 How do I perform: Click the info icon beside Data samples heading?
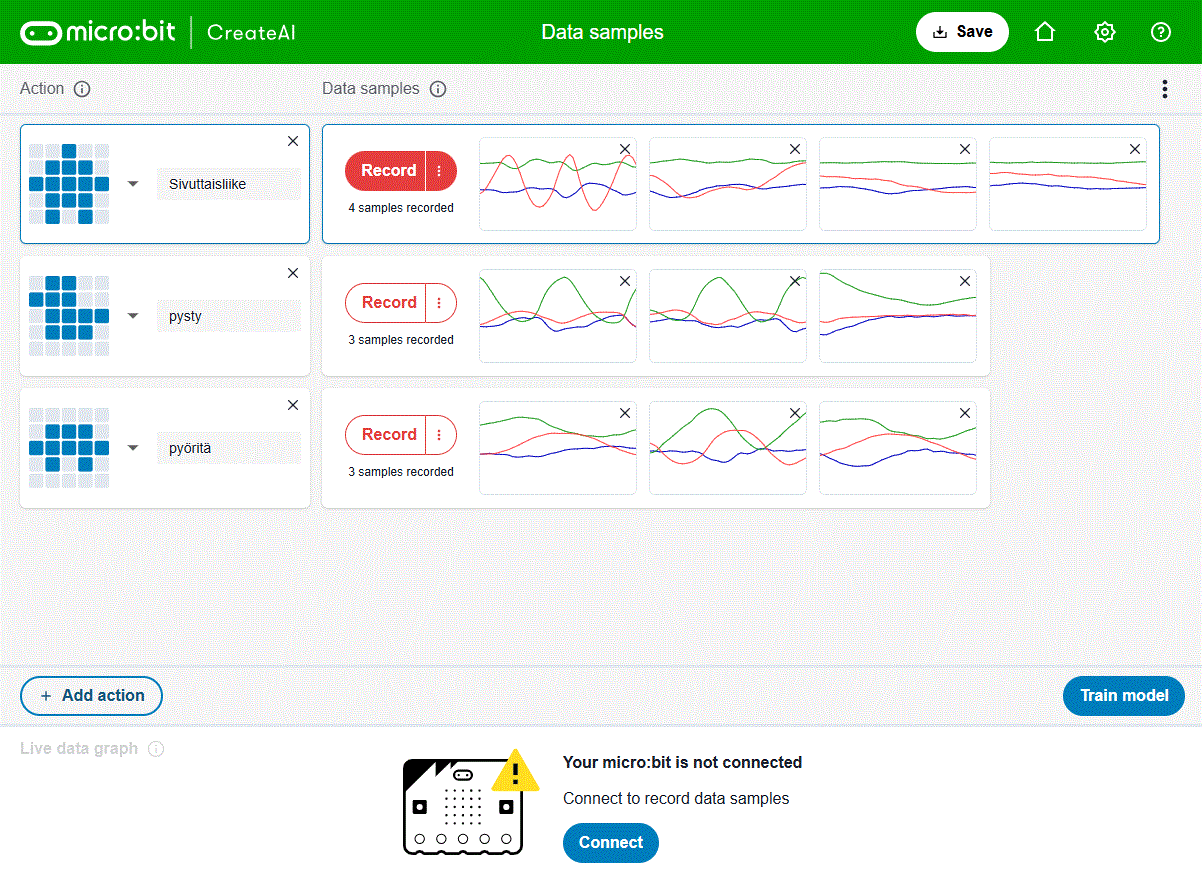pyautogui.click(x=438, y=89)
